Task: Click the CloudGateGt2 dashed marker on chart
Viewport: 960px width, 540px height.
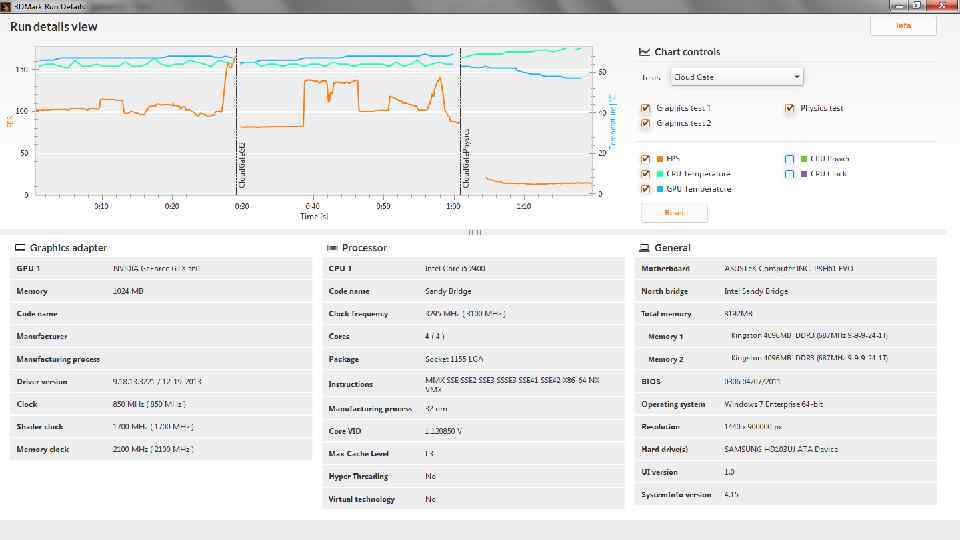Action: [x=236, y=122]
